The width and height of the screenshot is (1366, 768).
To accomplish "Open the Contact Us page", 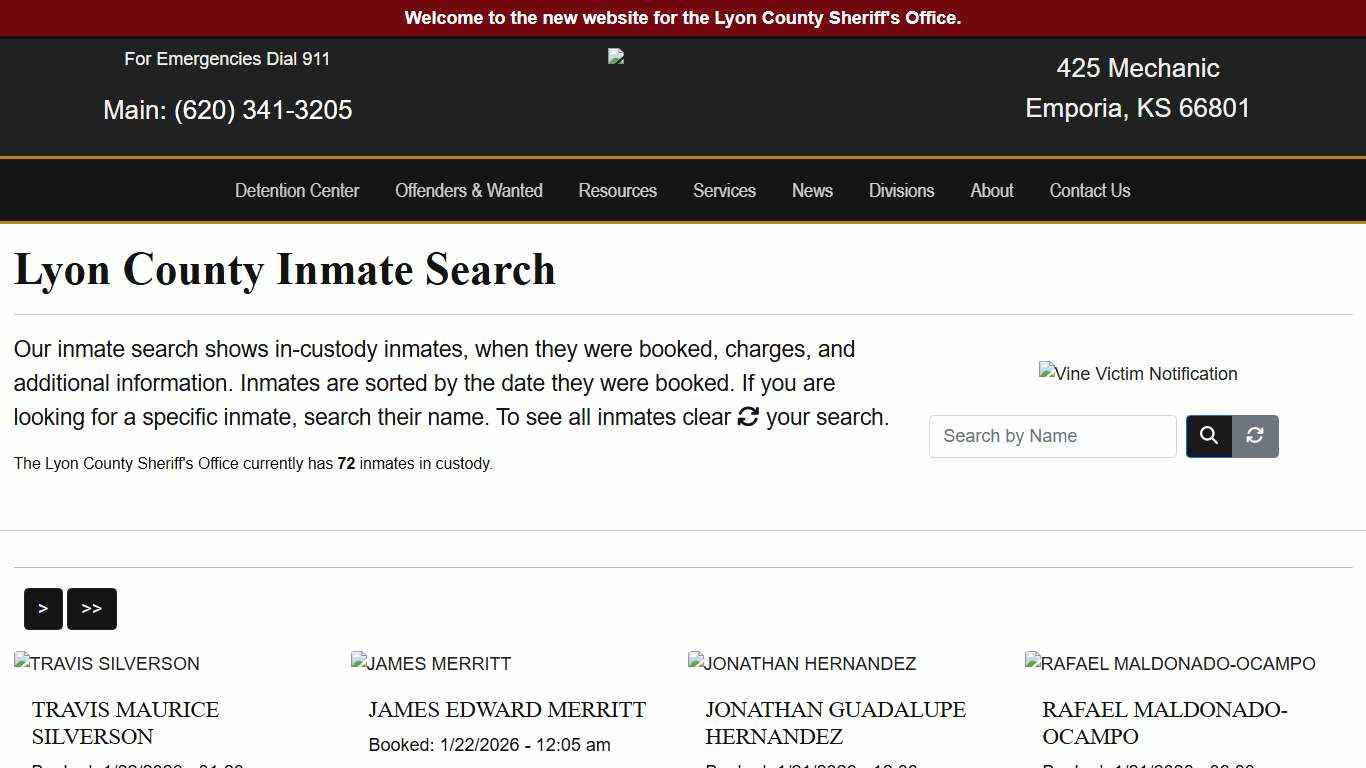I will tap(1089, 190).
